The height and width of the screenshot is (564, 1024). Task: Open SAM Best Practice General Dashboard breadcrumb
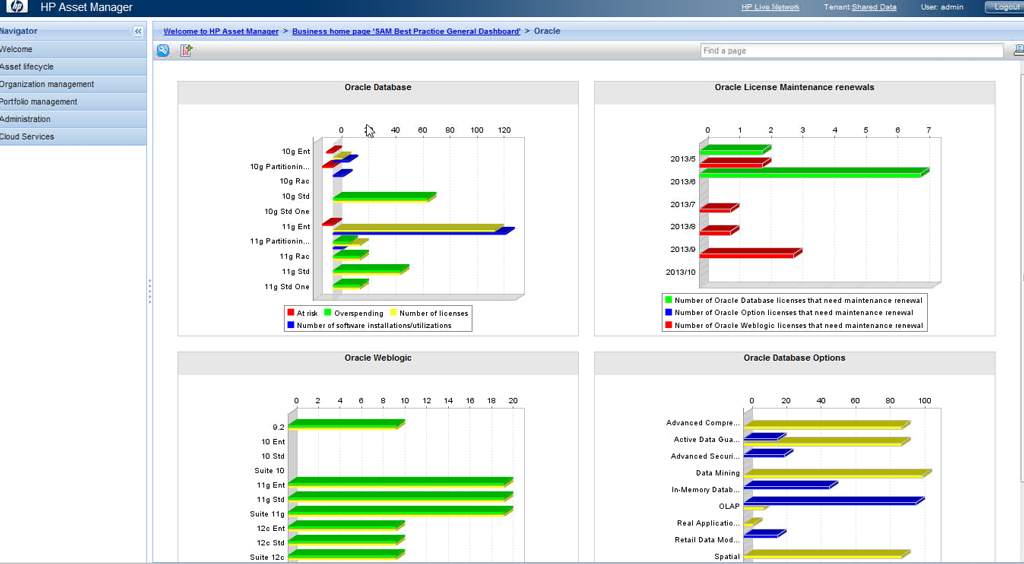(x=406, y=31)
